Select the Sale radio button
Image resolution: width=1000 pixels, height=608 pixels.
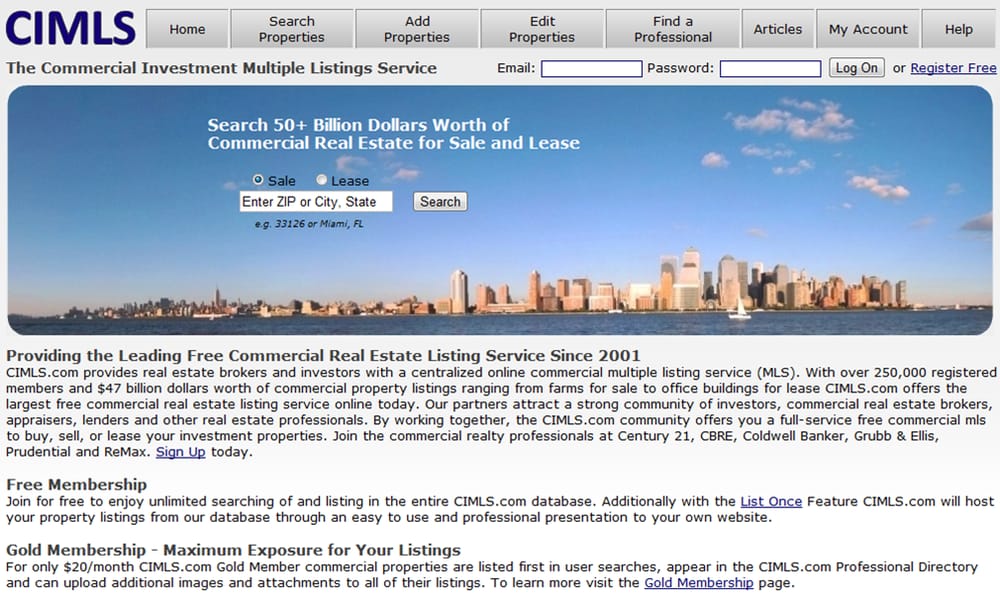click(258, 180)
